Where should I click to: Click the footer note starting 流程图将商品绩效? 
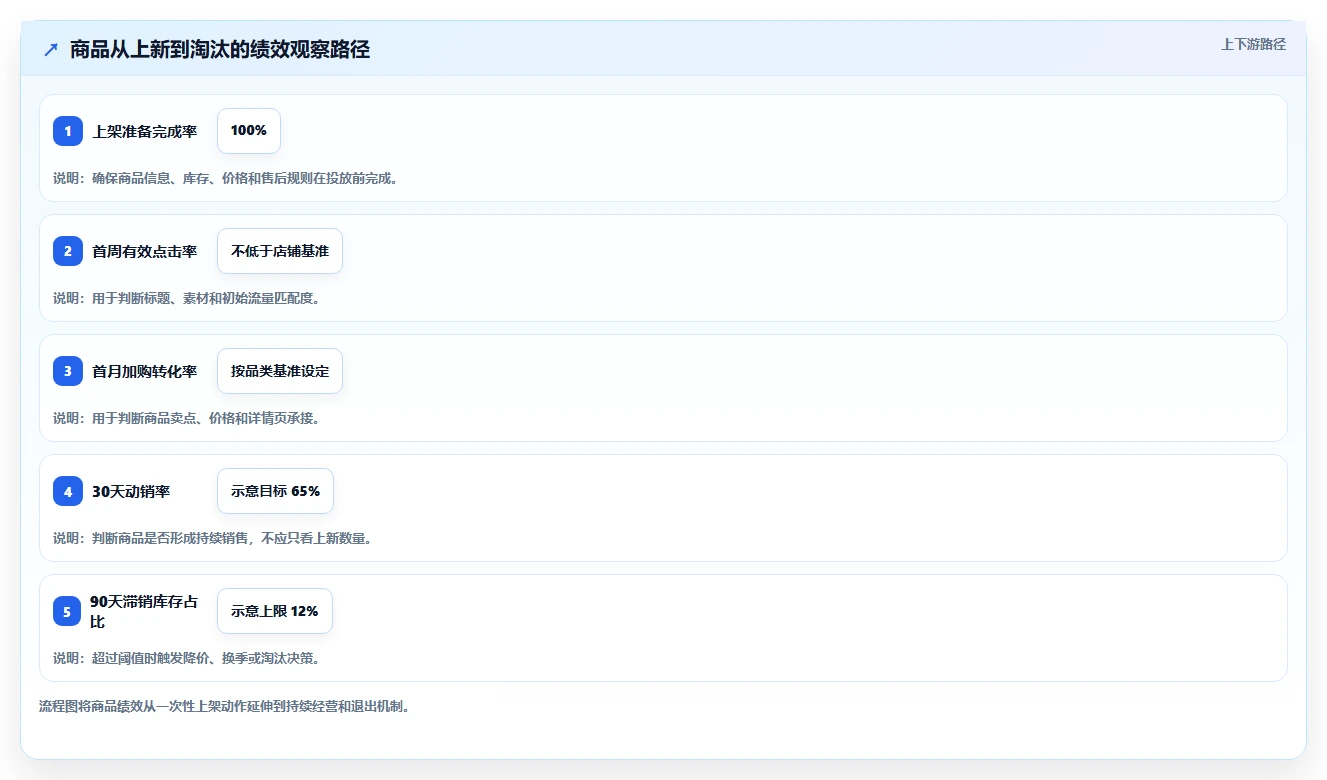[224, 706]
